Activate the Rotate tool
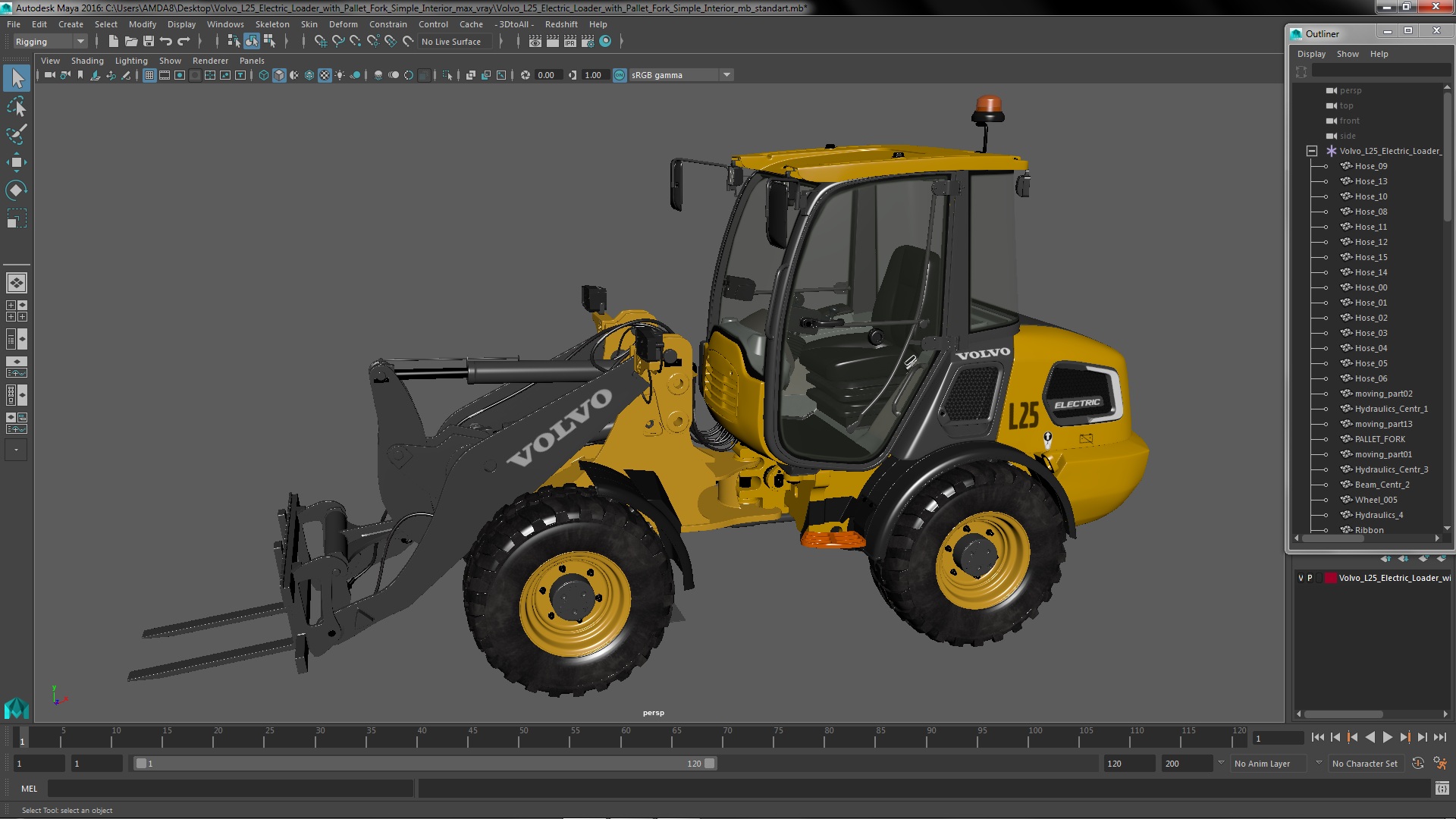 (x=17, y=190)
